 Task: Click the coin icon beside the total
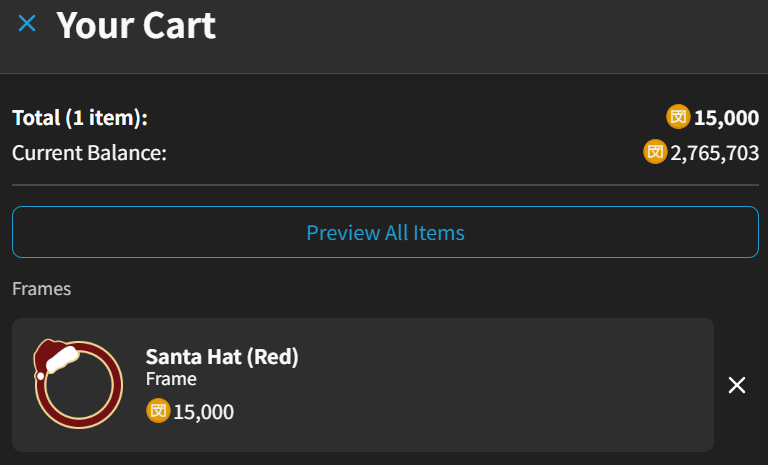(x=678, y=118)
